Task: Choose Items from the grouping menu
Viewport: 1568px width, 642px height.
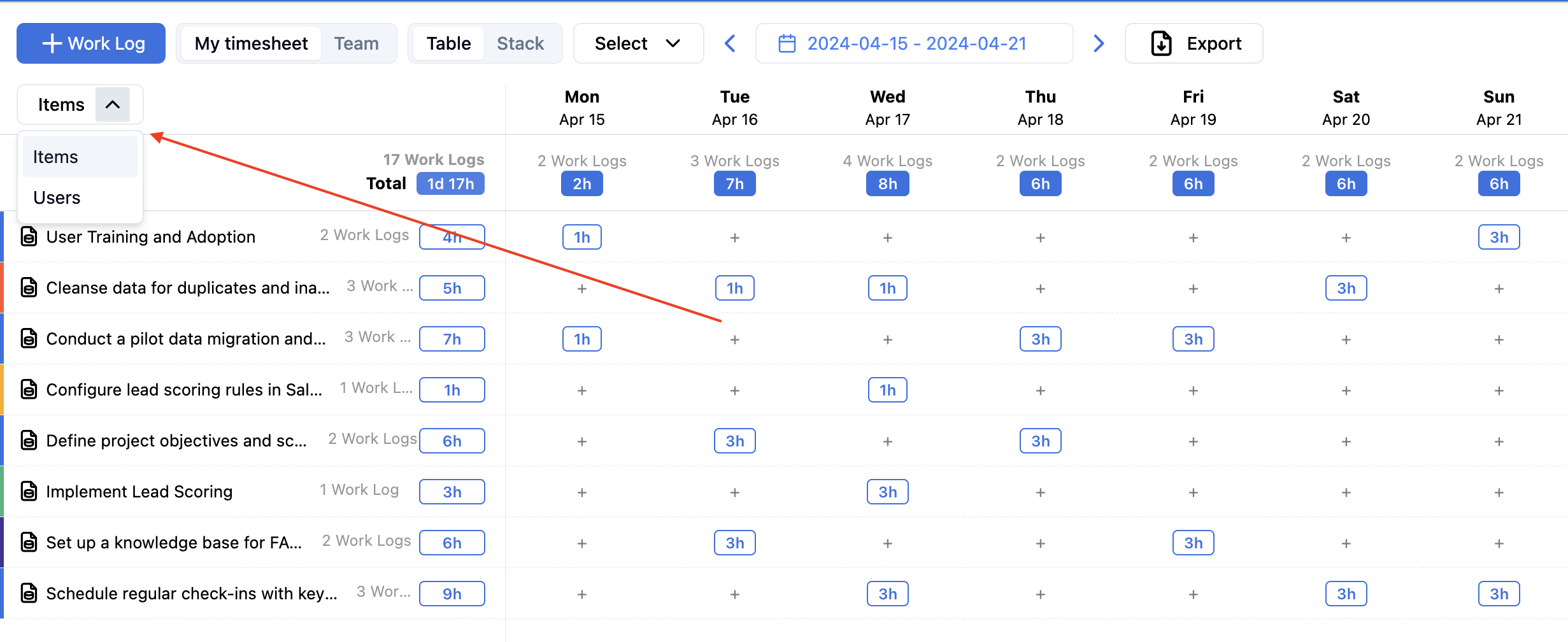Action: 56,157
